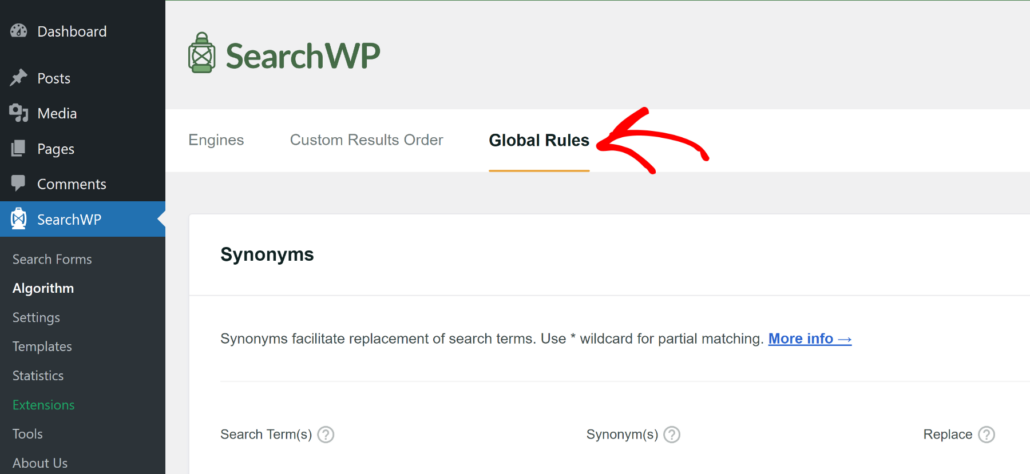Screen dimensions: 1030x474
Task: Open help tooltip for Search Term(s)
Action: pyautogui.click(x=326, y=435)
